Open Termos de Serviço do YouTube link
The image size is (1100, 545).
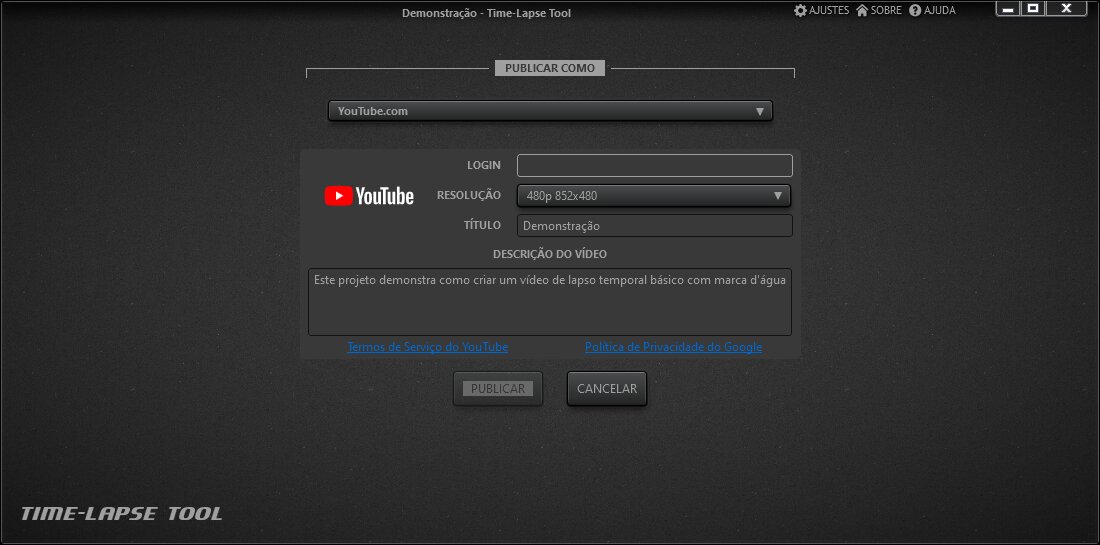coord(427,347)
